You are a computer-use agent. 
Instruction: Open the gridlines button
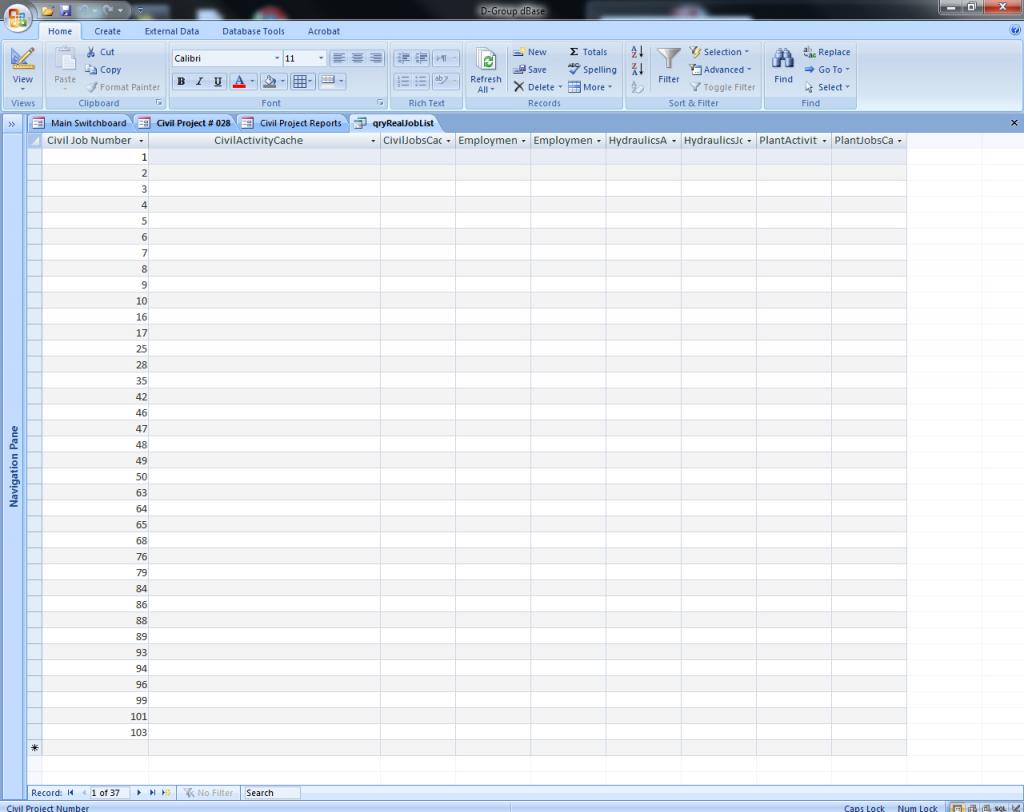(300, 81)
